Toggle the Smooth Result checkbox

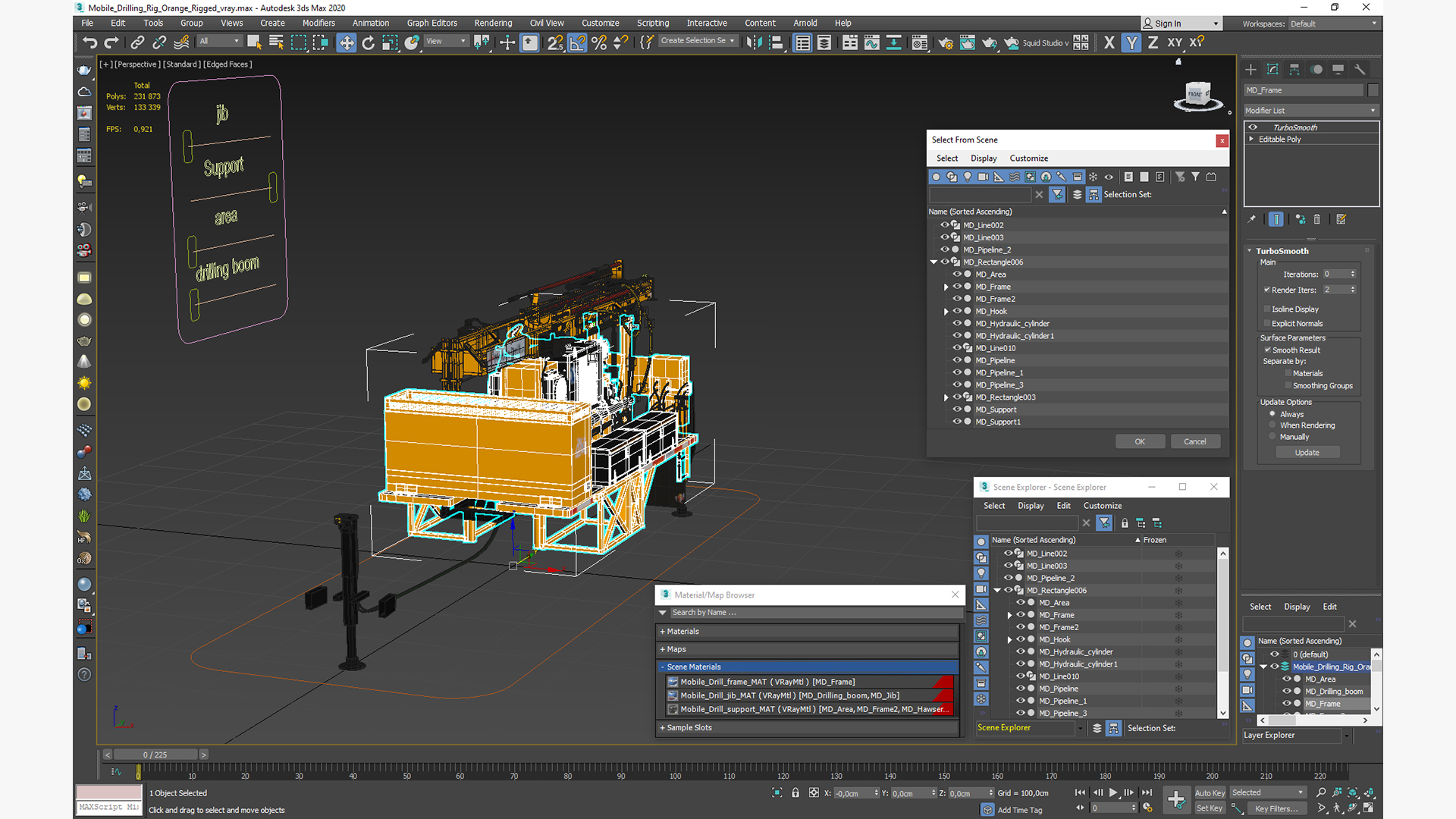[x=1267, y=350]
